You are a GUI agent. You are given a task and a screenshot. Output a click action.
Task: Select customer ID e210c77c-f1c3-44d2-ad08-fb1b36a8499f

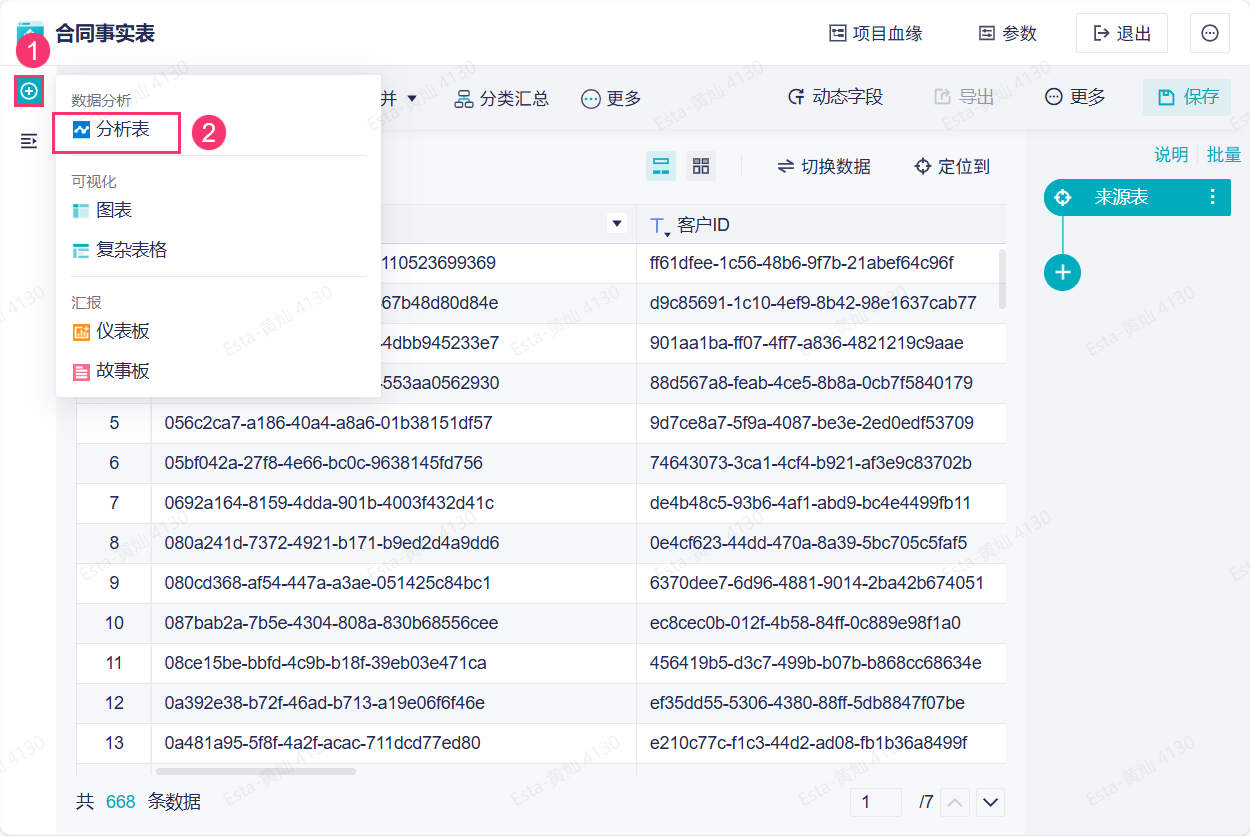point(821,743)
